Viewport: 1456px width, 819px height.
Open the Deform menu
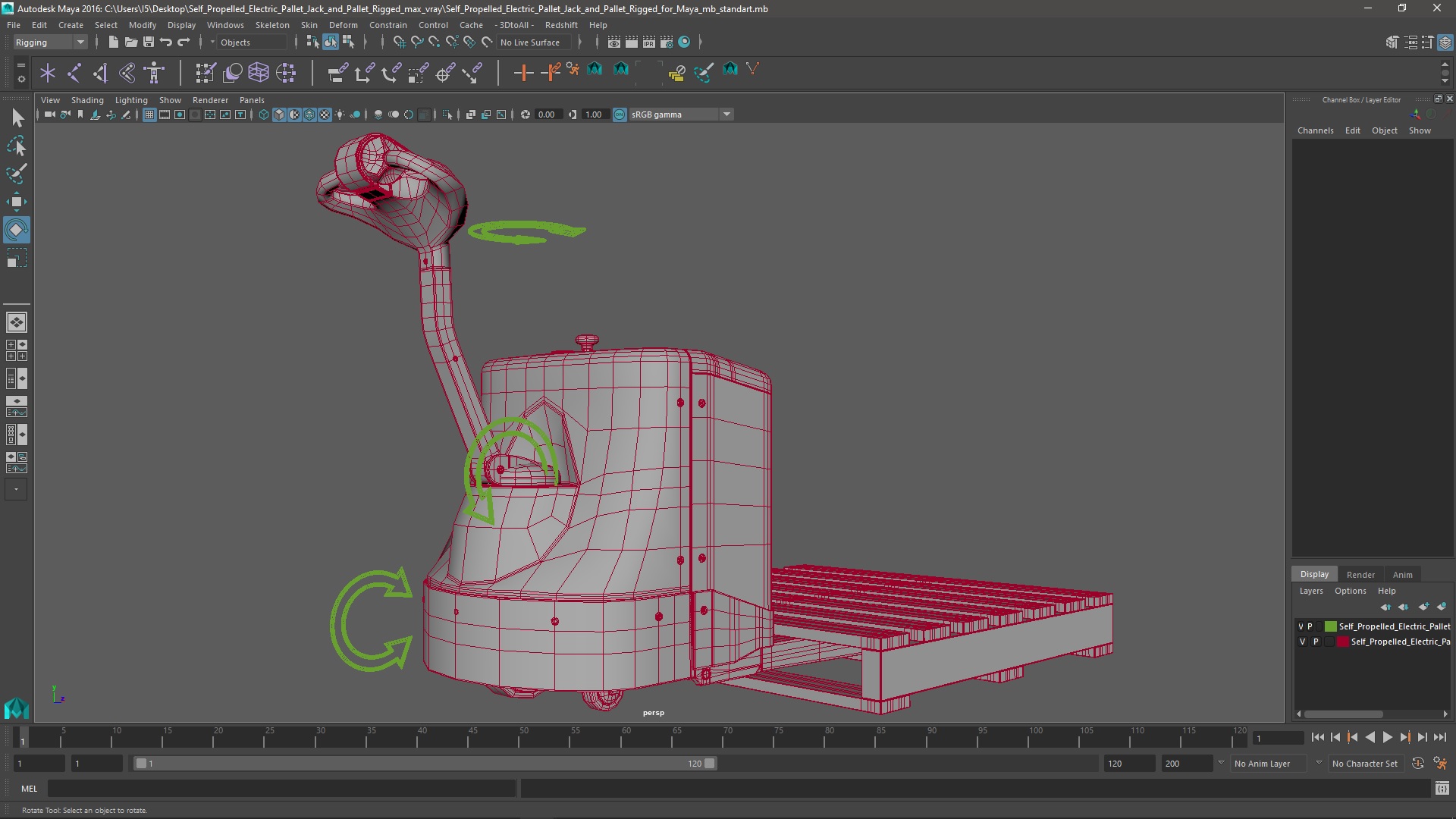[343, 25]
